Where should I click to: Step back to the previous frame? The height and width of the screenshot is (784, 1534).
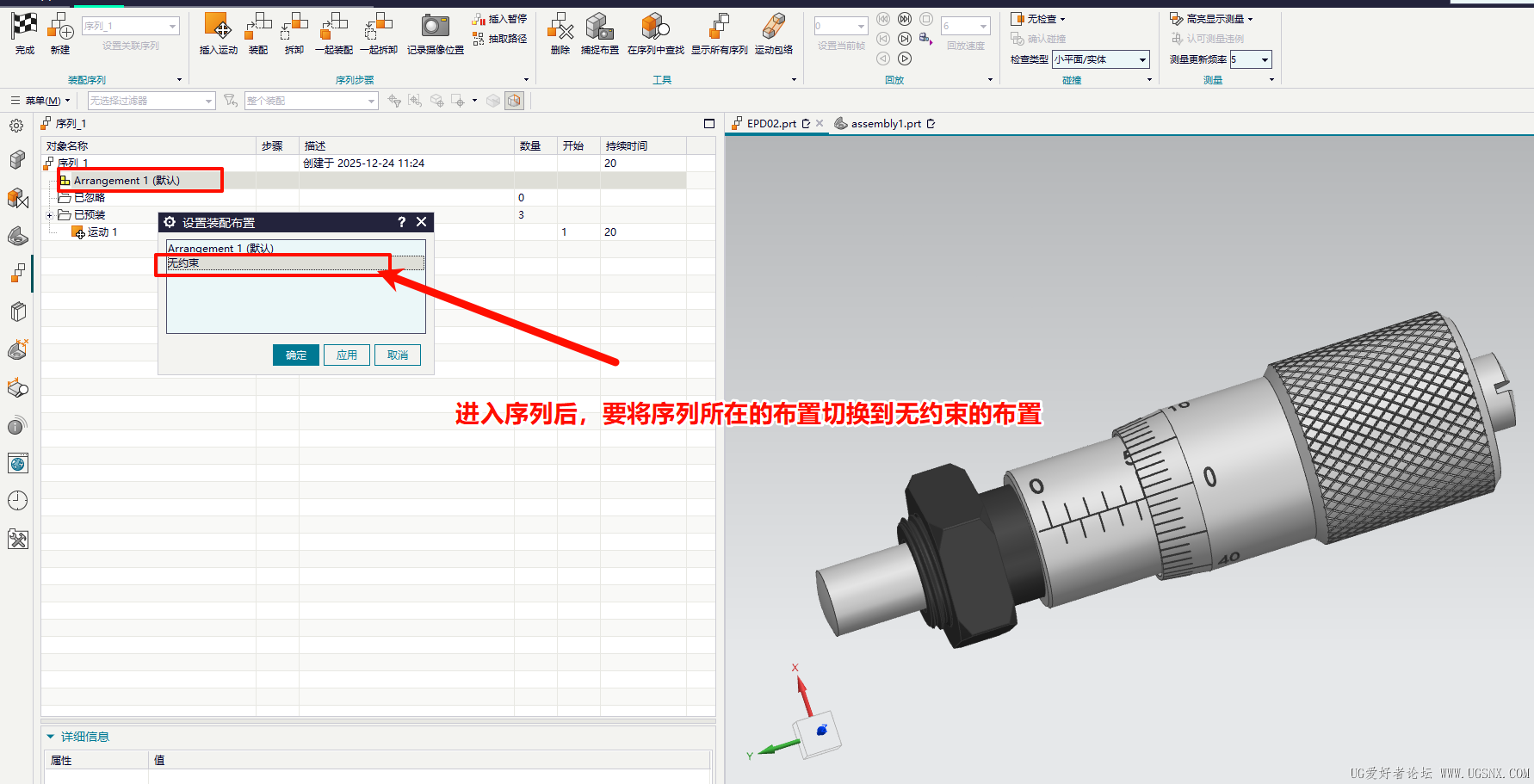[883, 39]
